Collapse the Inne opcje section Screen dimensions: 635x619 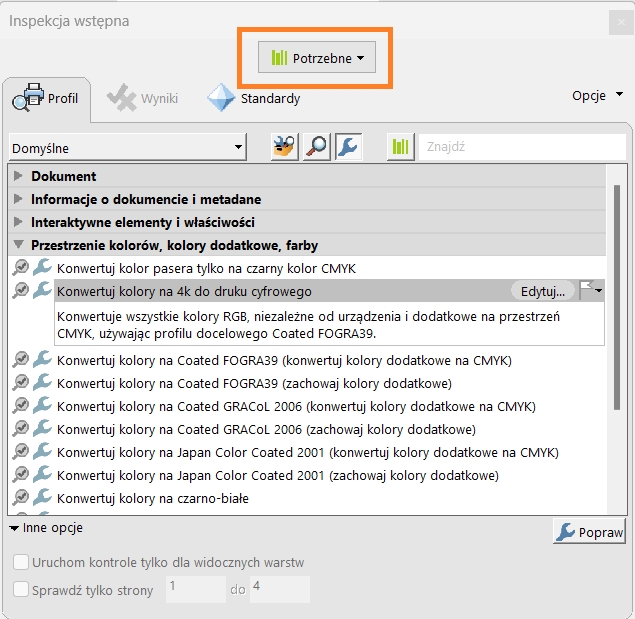pos(46,528)
